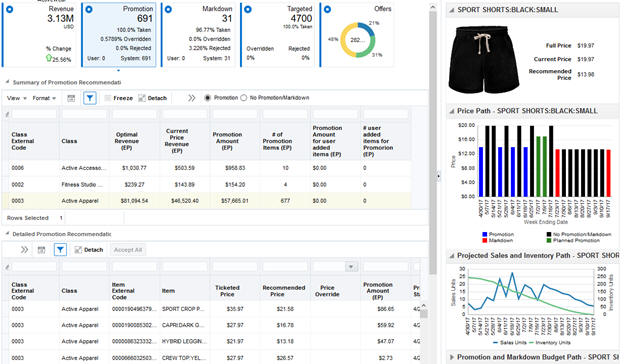Click the $81,094.54 optimal revenue cell
Viewport: 624px width, 364px height.
[134, 201]
